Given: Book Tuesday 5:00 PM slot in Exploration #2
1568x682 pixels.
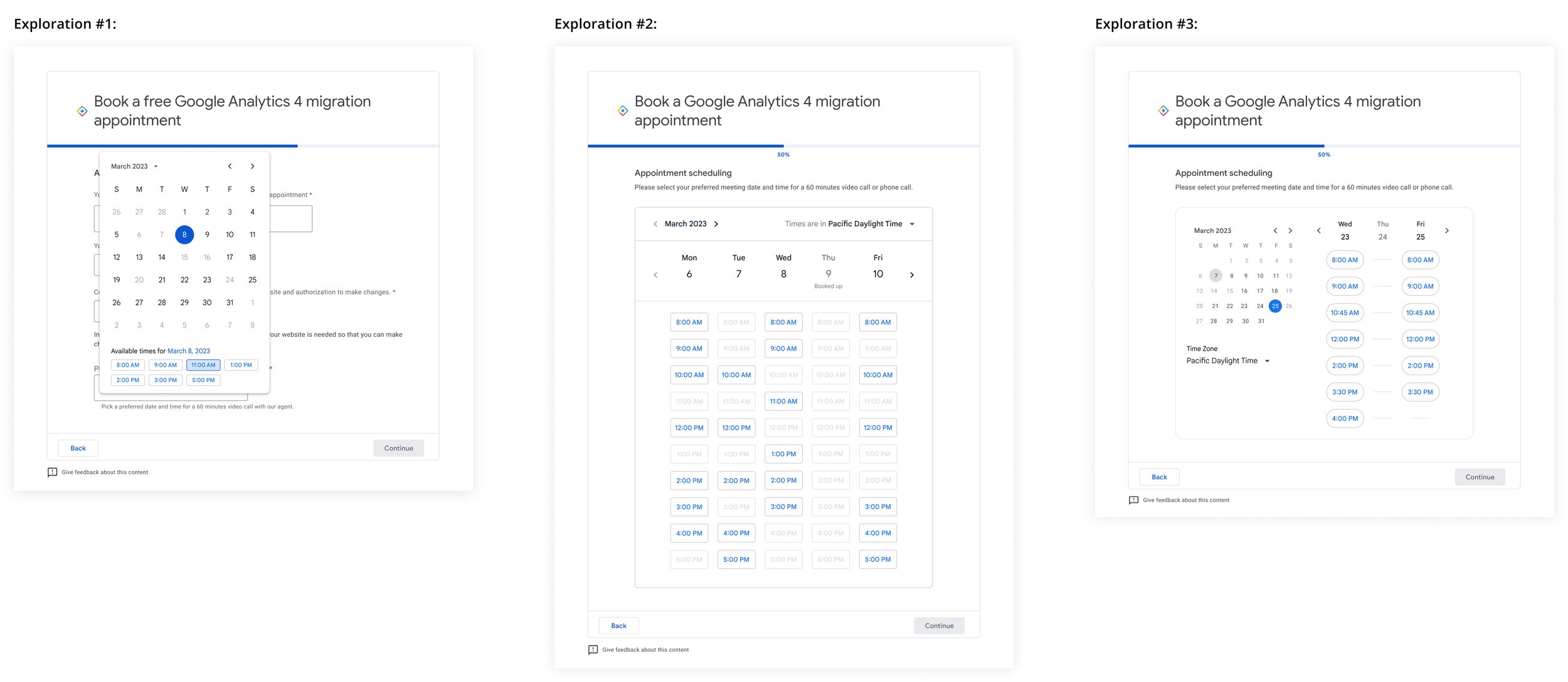Looking at the screenshot, I should pyautogui.click(x=736, y=560).
